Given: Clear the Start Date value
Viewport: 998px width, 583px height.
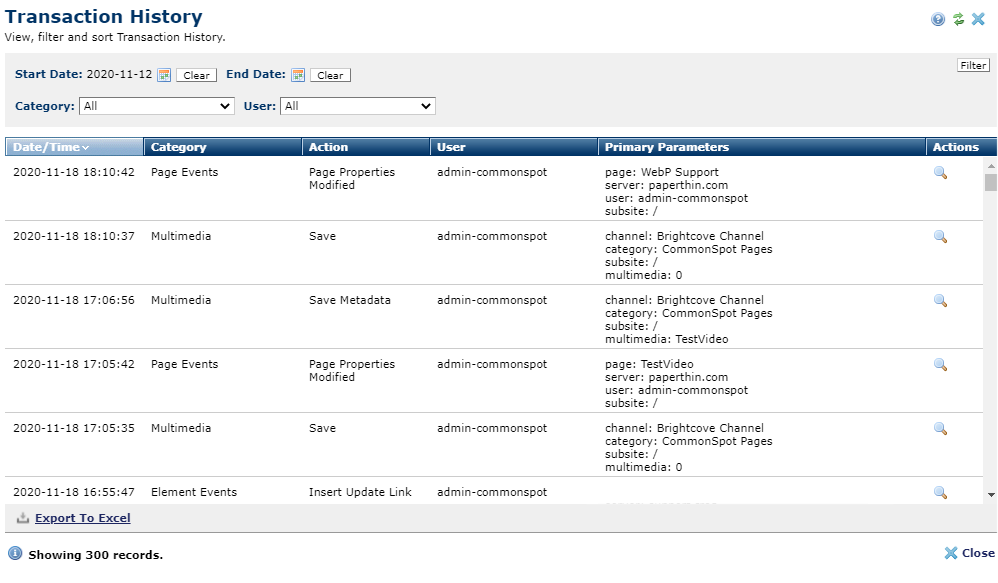Looking at the screenshot, I should pyautogui.click(x=196, y=75).
